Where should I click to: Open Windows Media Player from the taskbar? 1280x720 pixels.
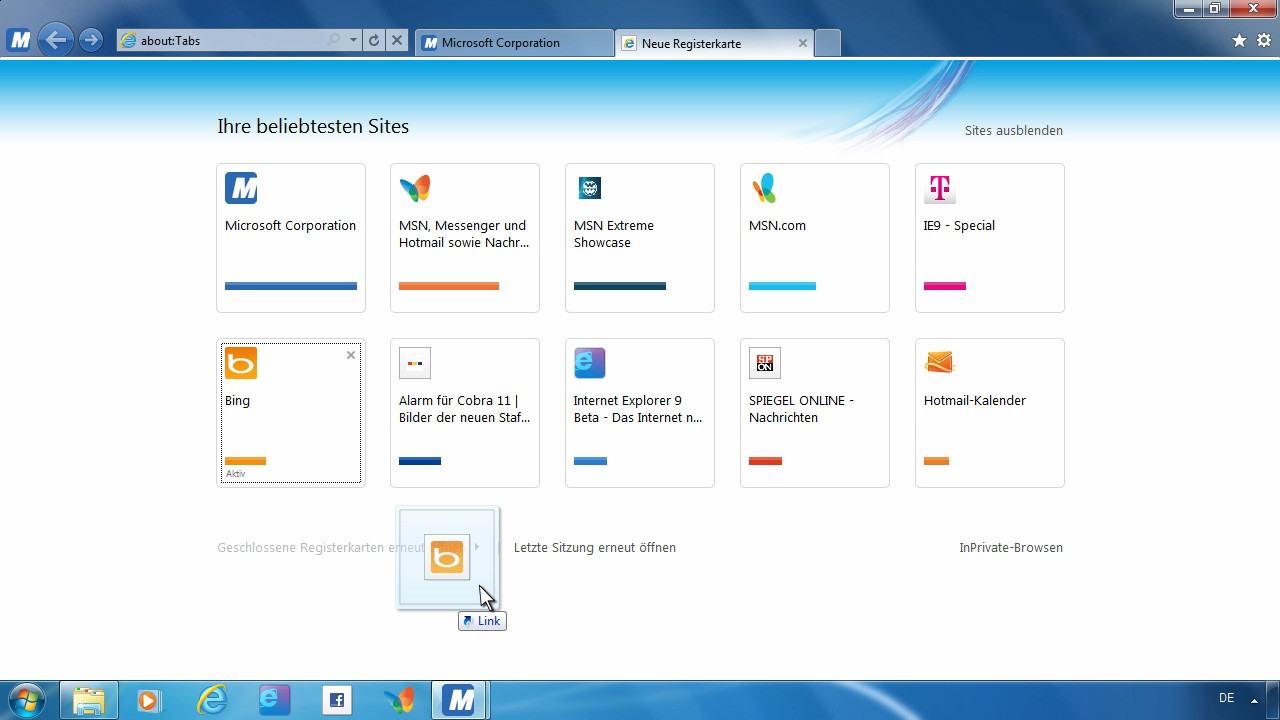coord(150,699)
